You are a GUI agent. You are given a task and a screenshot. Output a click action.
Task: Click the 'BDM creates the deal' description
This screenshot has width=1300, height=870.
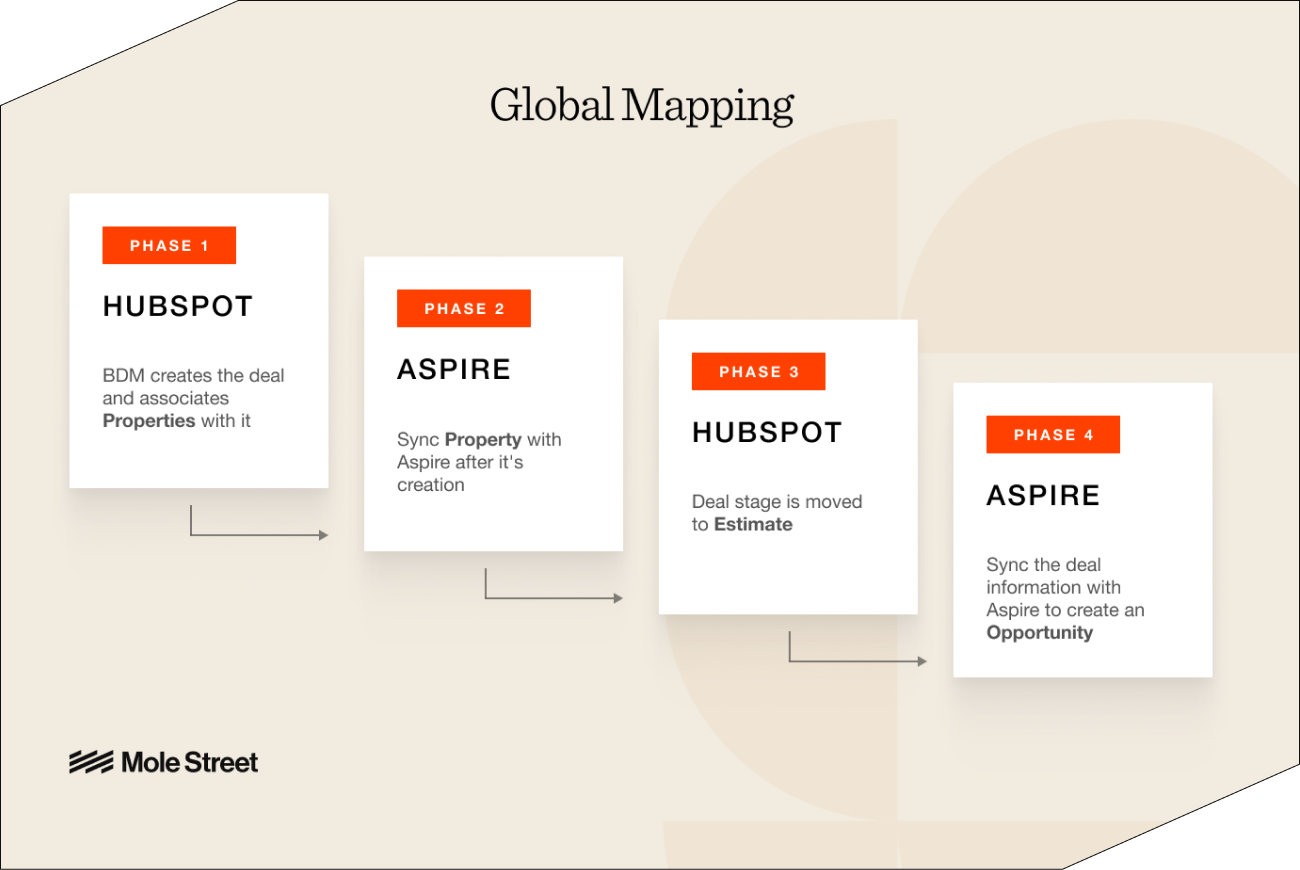click(x=194, y=398)
